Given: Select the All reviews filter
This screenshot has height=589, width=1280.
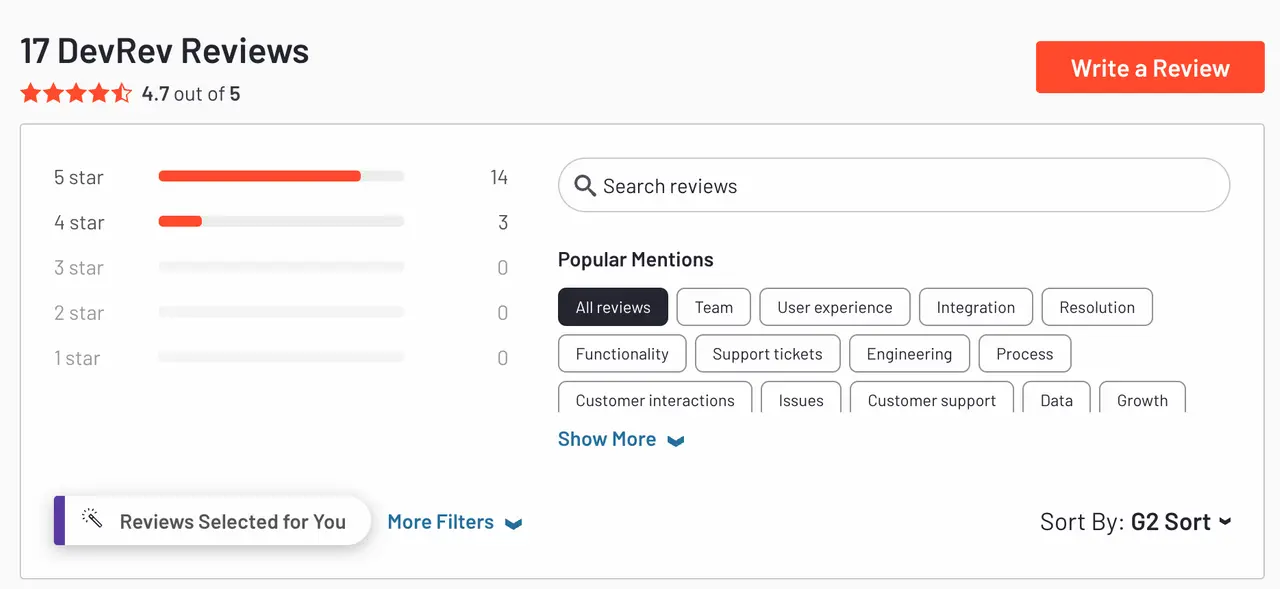Looking at the screenshot, I should point(613,307).
